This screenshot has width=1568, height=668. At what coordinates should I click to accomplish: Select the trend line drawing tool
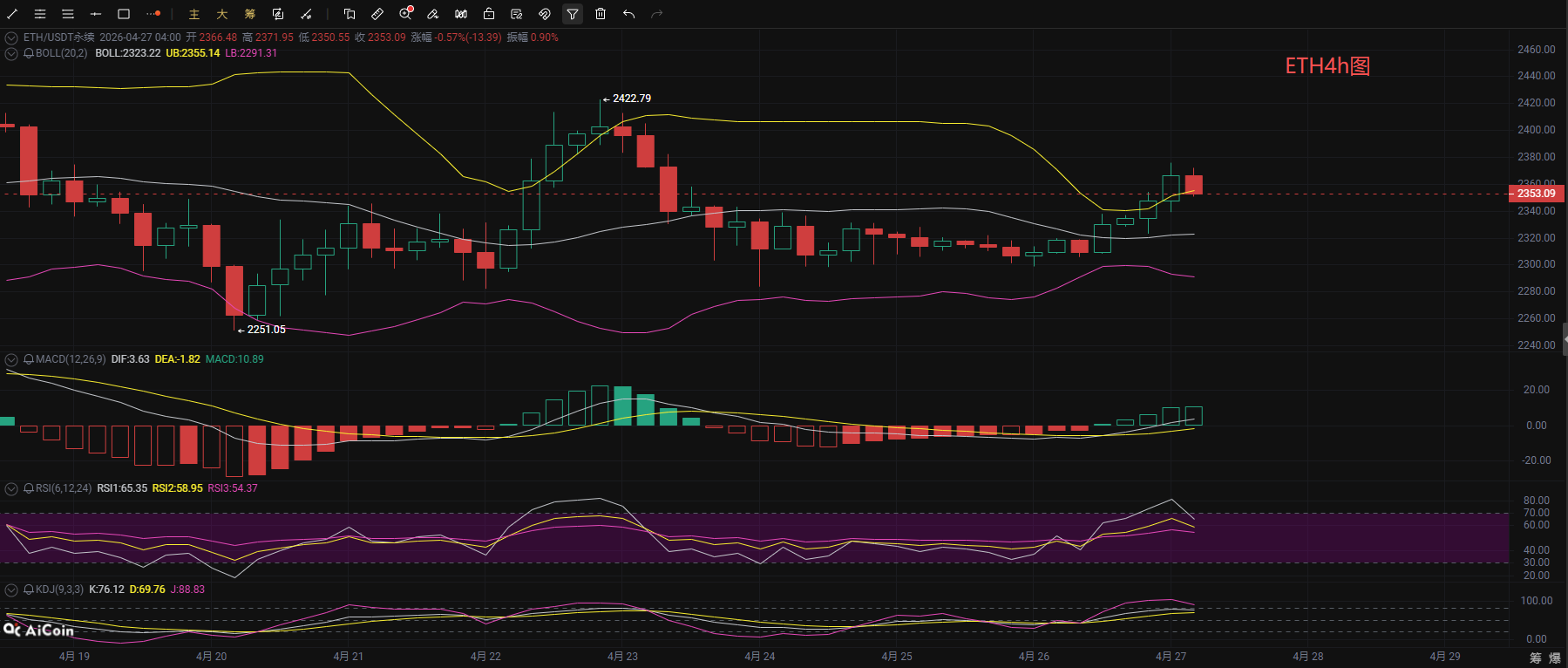point(12,14)
